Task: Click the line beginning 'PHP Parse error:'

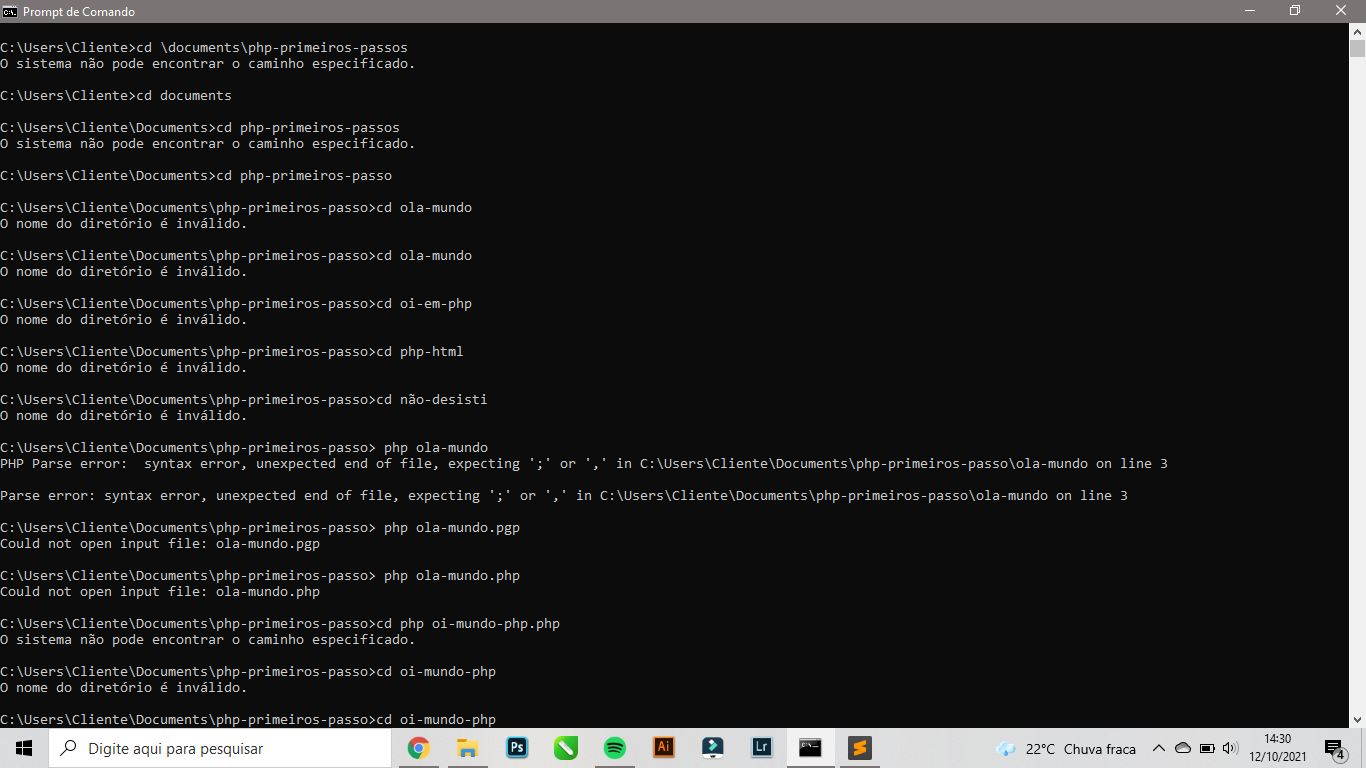Action: pyautogui.click(x=584, y=464)
